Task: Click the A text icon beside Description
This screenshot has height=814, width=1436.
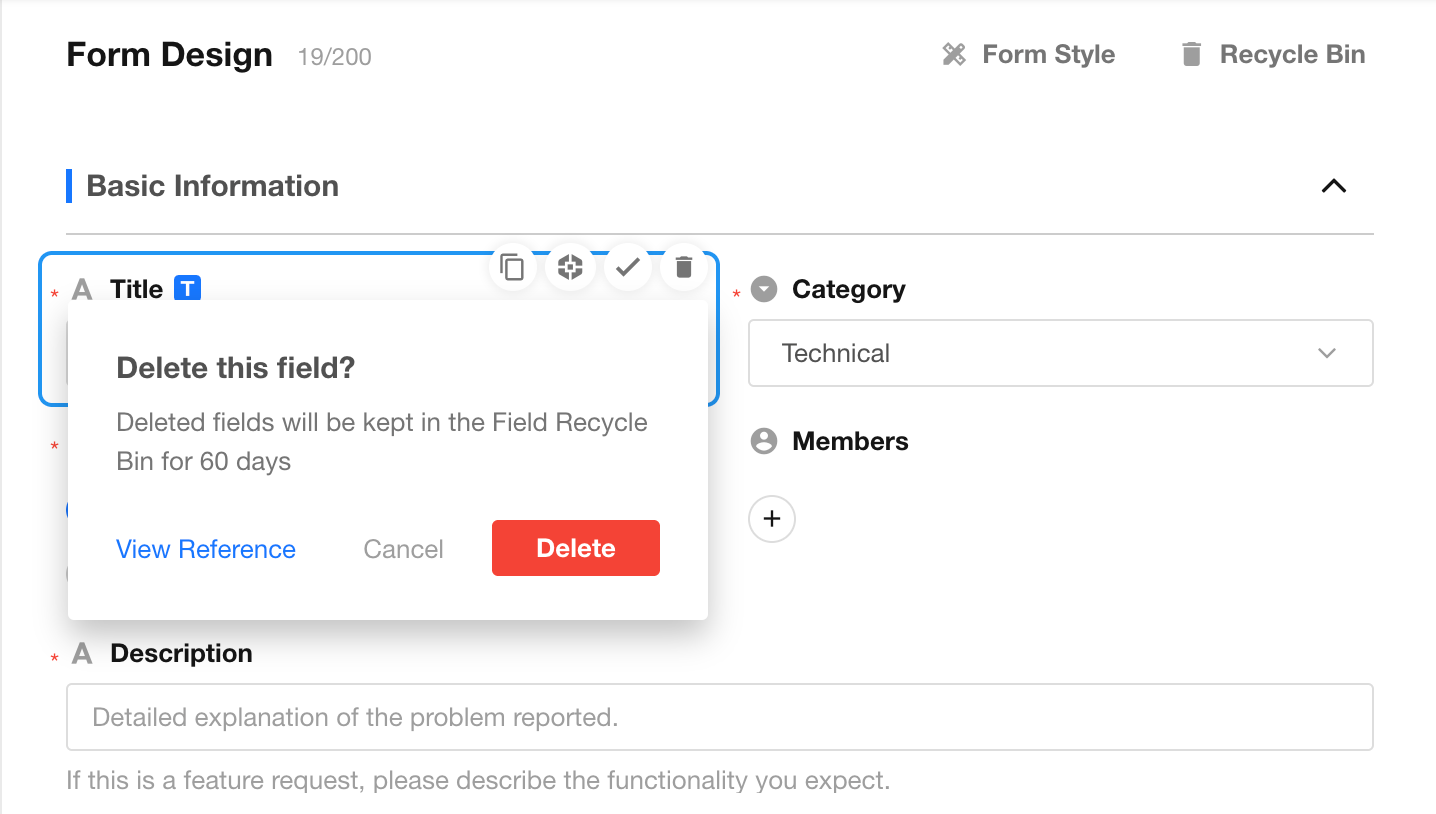Action: click(83, 653)
